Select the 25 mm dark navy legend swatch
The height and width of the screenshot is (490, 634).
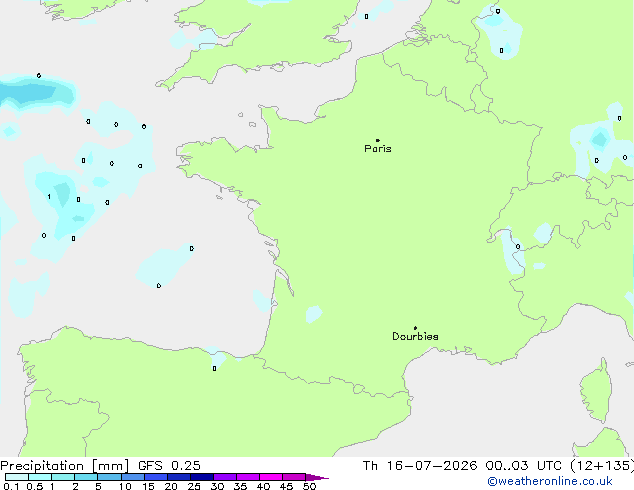[202, 477]
